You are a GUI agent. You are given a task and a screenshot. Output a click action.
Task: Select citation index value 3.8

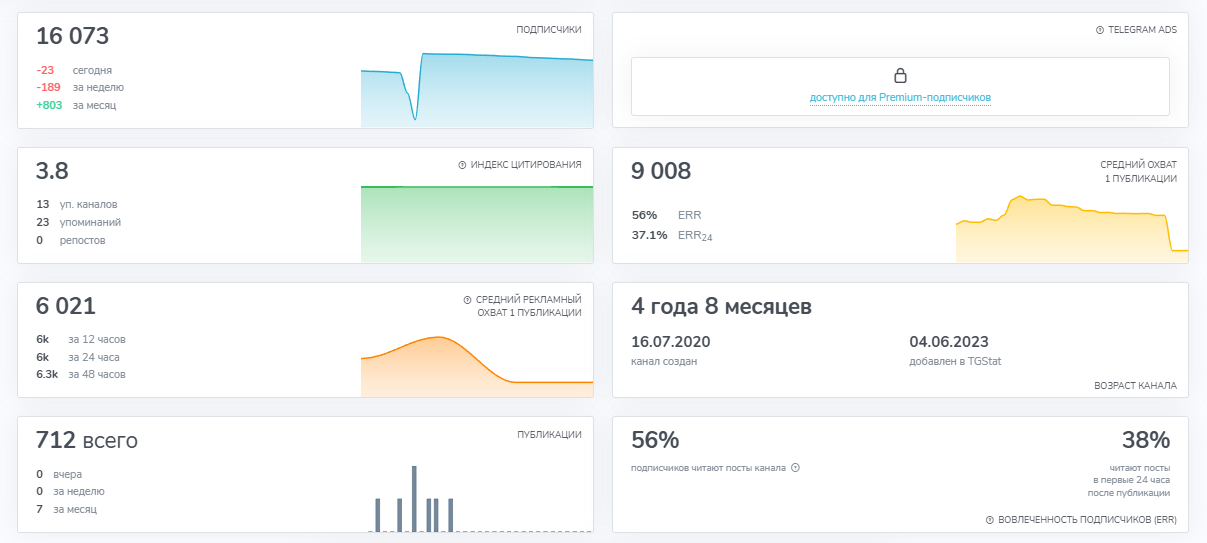pyautogui.click(x=52, y=171)
